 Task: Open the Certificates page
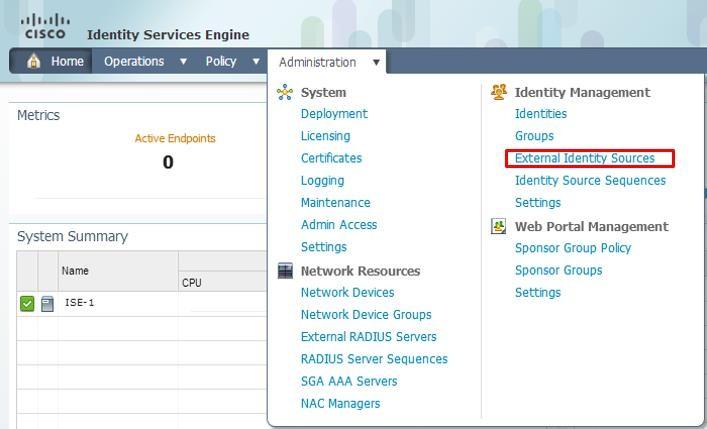tap(331, 158)
